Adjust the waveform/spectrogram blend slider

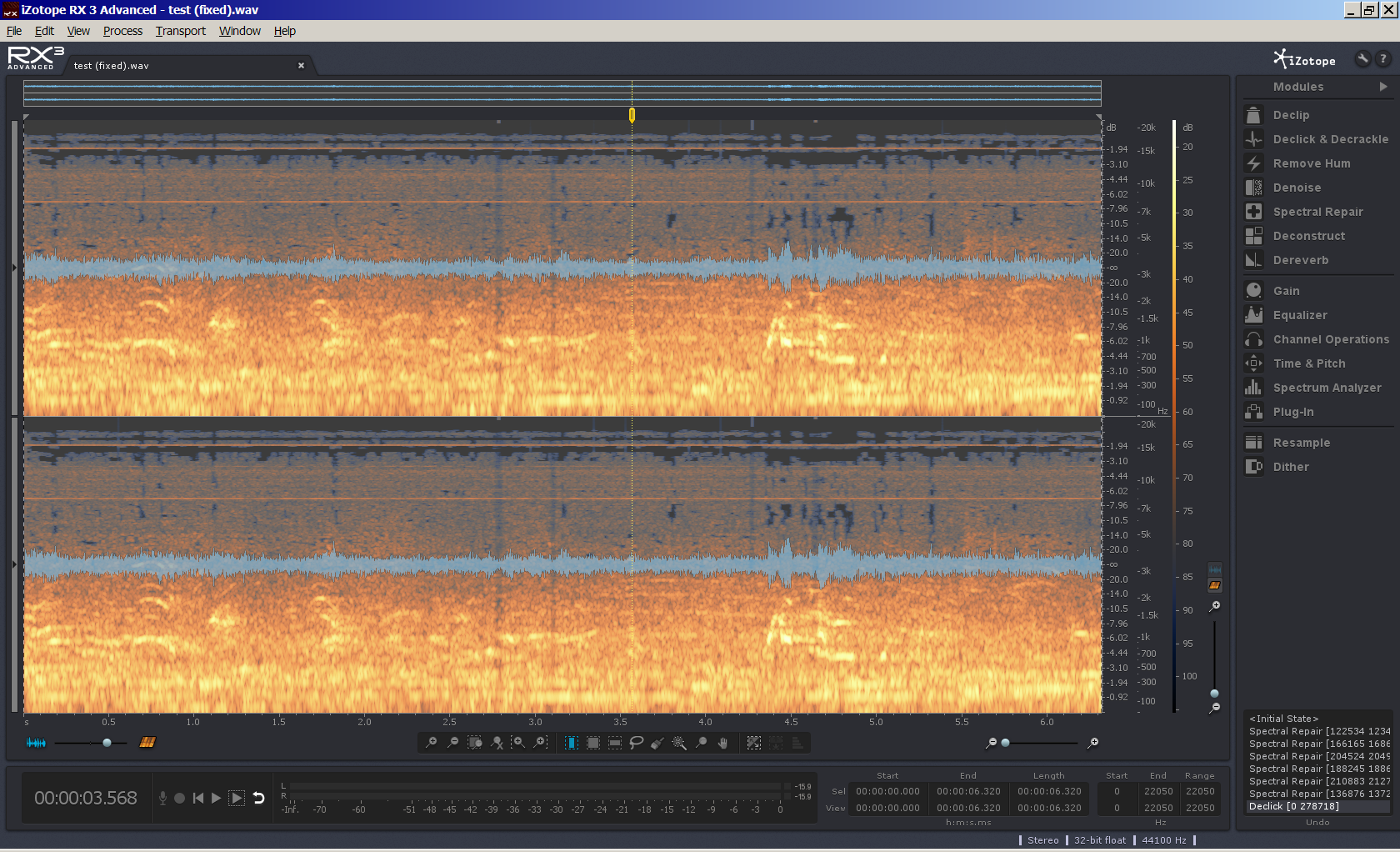click(107, 743)
